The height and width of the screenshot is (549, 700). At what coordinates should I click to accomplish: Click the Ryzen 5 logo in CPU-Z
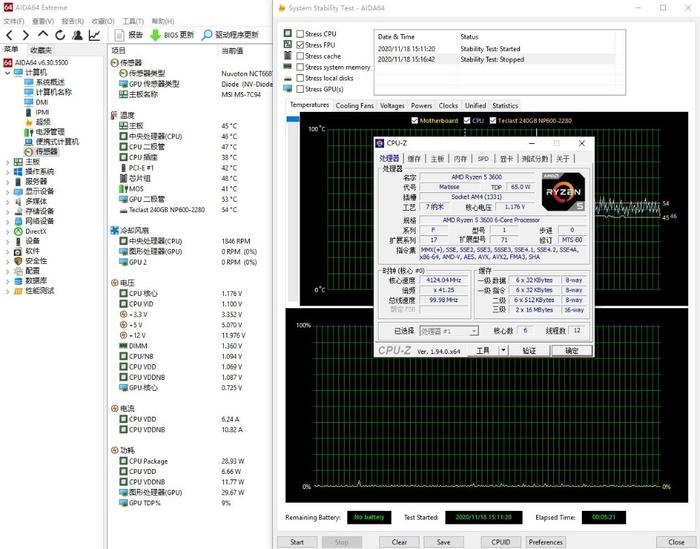563,192
